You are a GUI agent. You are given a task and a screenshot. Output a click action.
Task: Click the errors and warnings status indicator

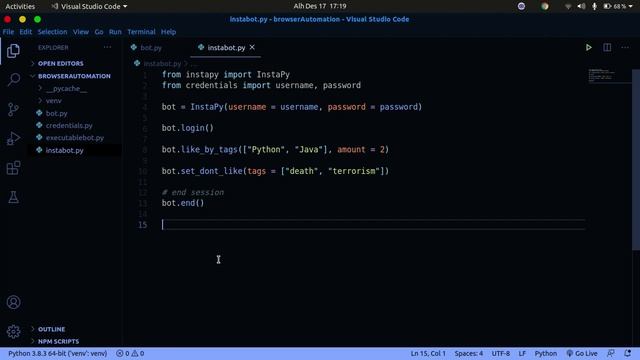pos(130,353)
